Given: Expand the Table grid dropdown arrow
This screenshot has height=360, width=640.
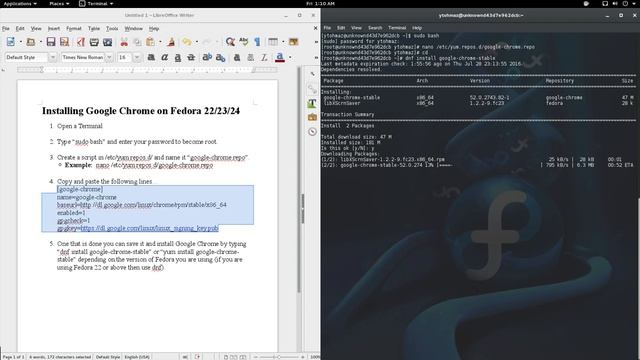Looking at the screenshot, I should (283, 42).
